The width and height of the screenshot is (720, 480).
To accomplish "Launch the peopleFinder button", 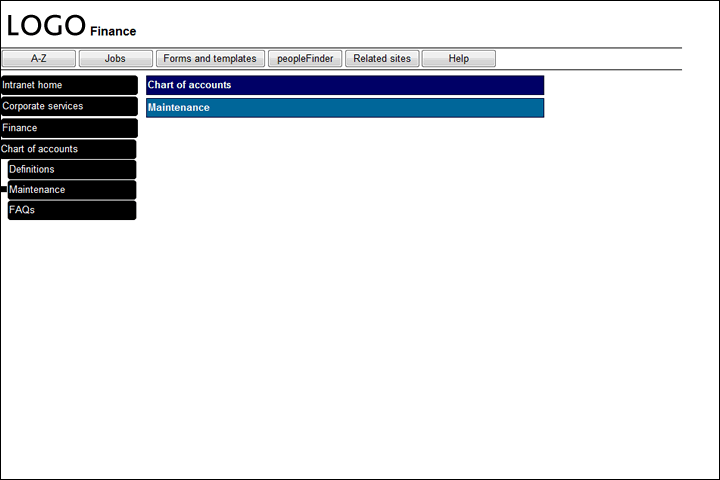I will pyautogui.click(x=305, y=59).
